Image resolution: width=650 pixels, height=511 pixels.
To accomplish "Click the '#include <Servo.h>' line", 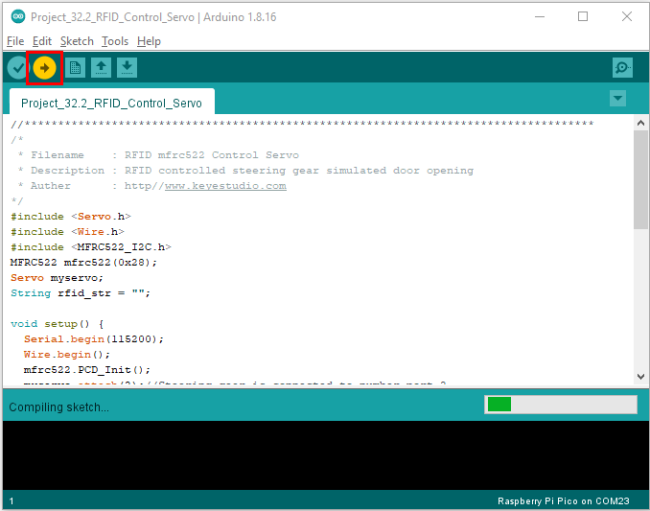I will point(70,217).
